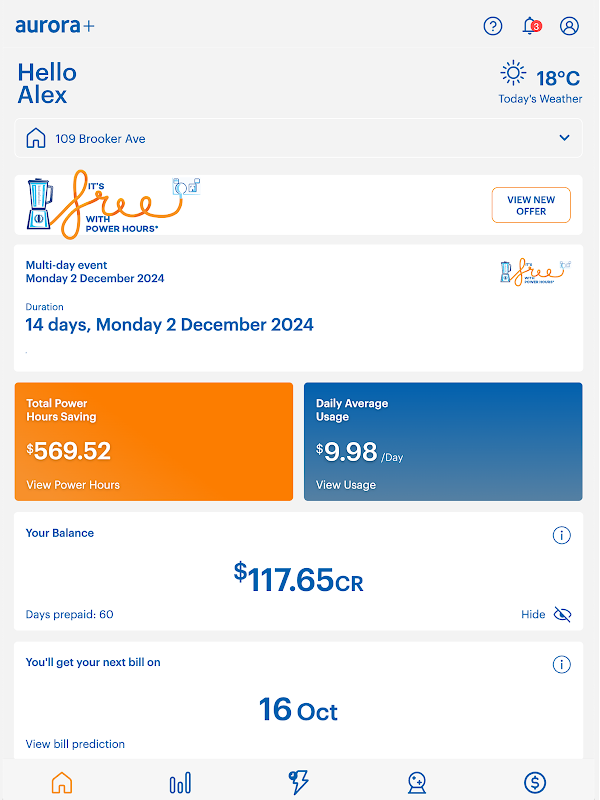
Task: Open the mascot rewards icon in bottom bar
Action: tap(417, 783)
